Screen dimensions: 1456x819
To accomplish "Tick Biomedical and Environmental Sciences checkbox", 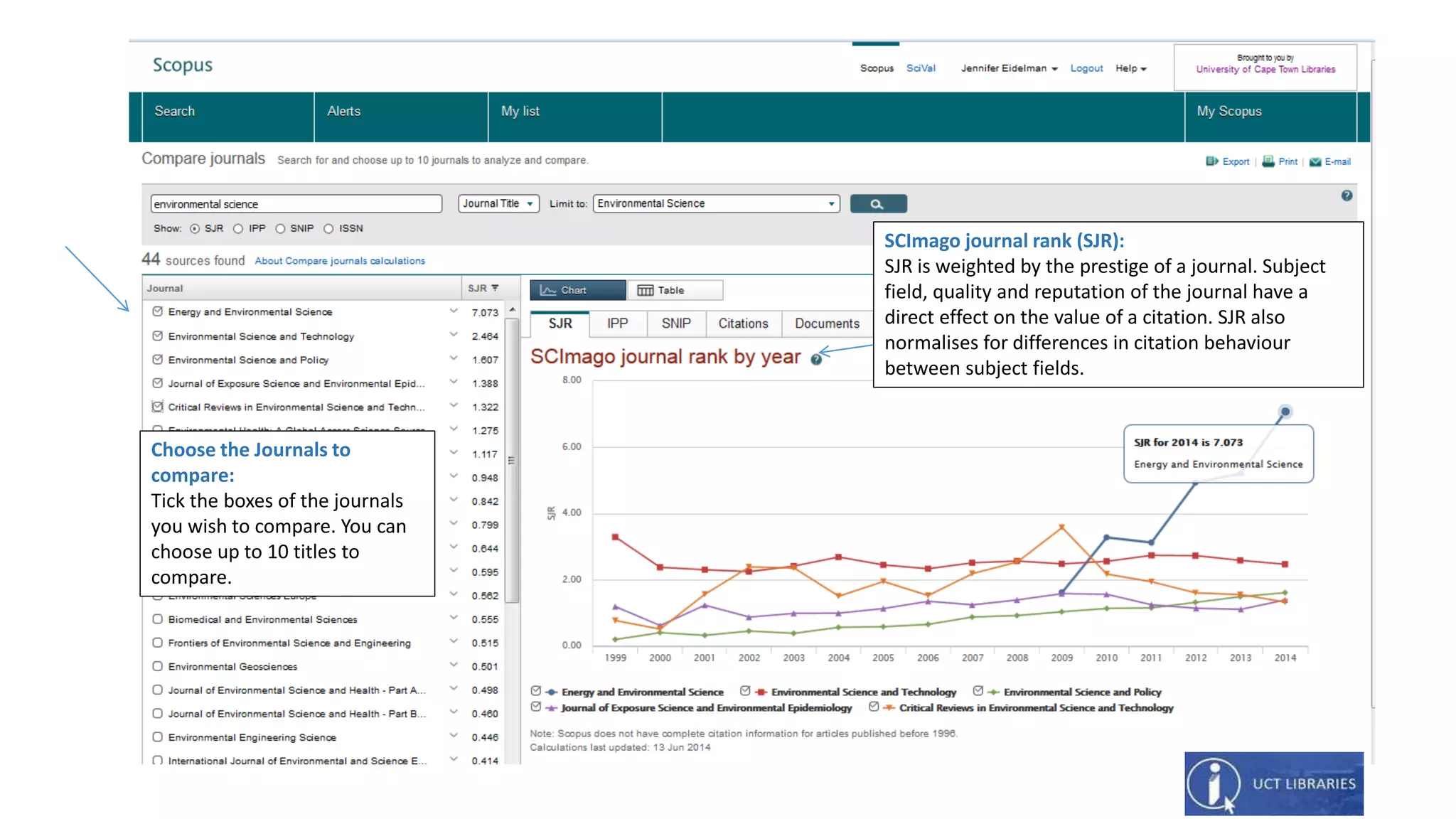I will pos(158,619).
